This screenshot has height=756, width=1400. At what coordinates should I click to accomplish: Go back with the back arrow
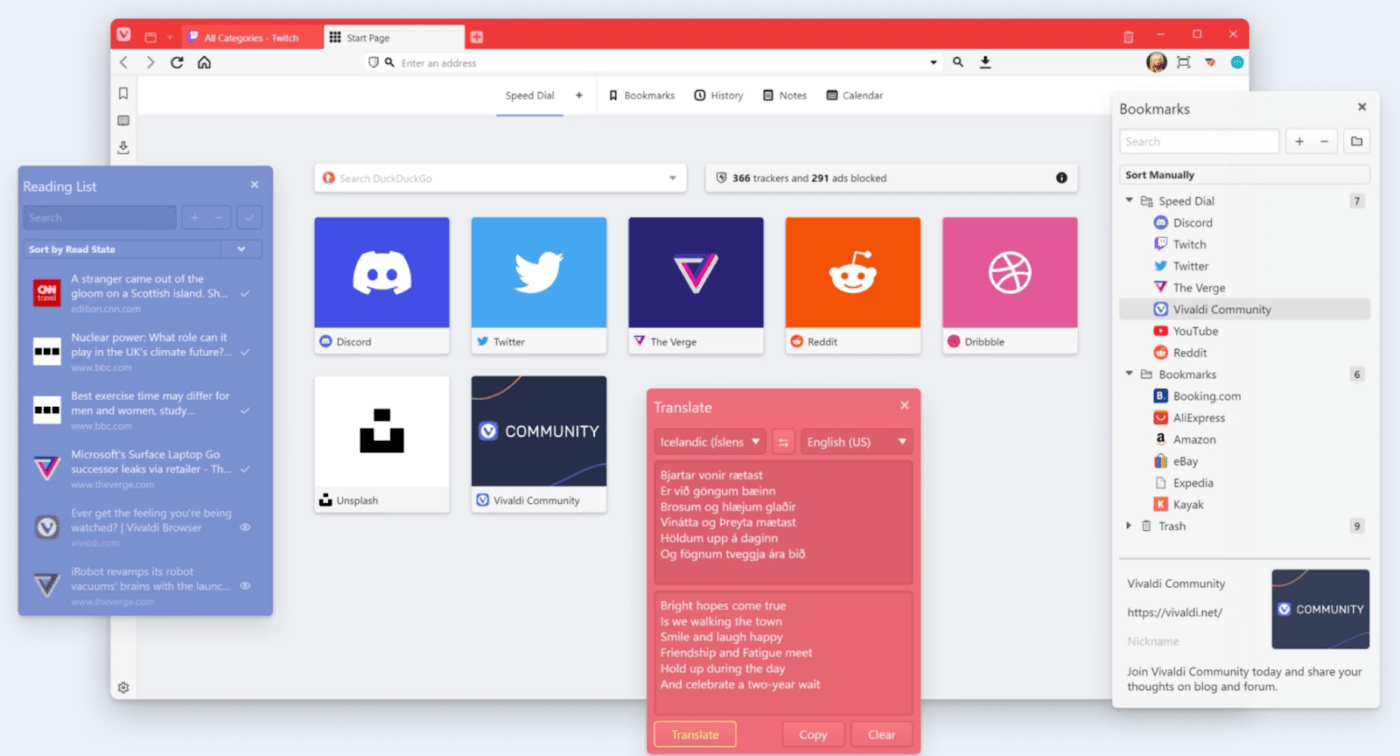pyautogui.click(x=124, y=62)
